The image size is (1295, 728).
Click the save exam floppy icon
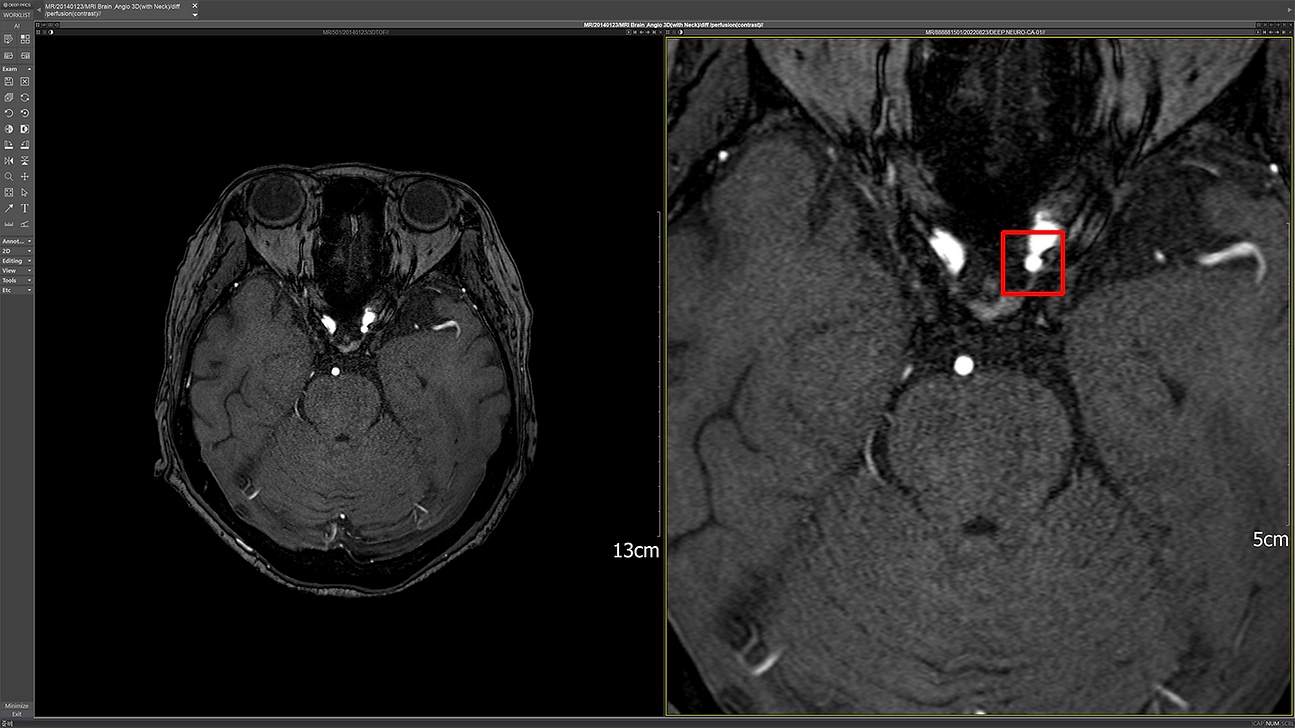[x=8, y=81]
